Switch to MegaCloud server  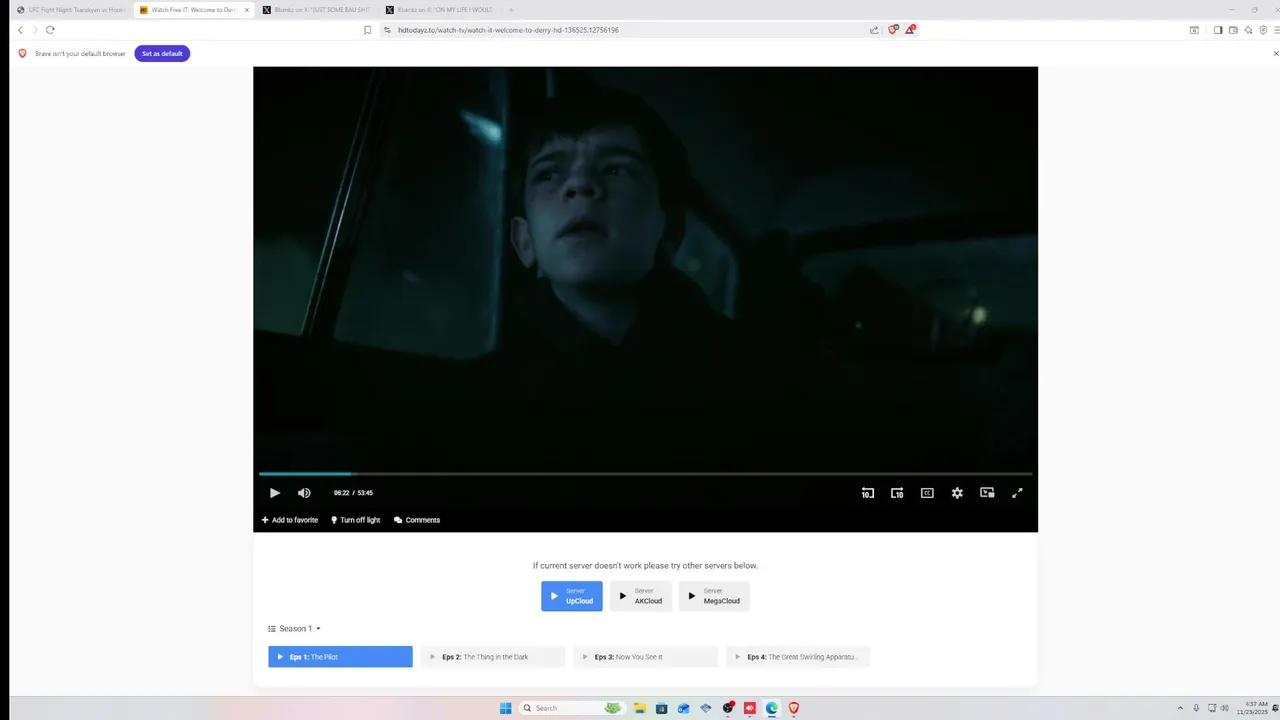[x=714, y=596]
